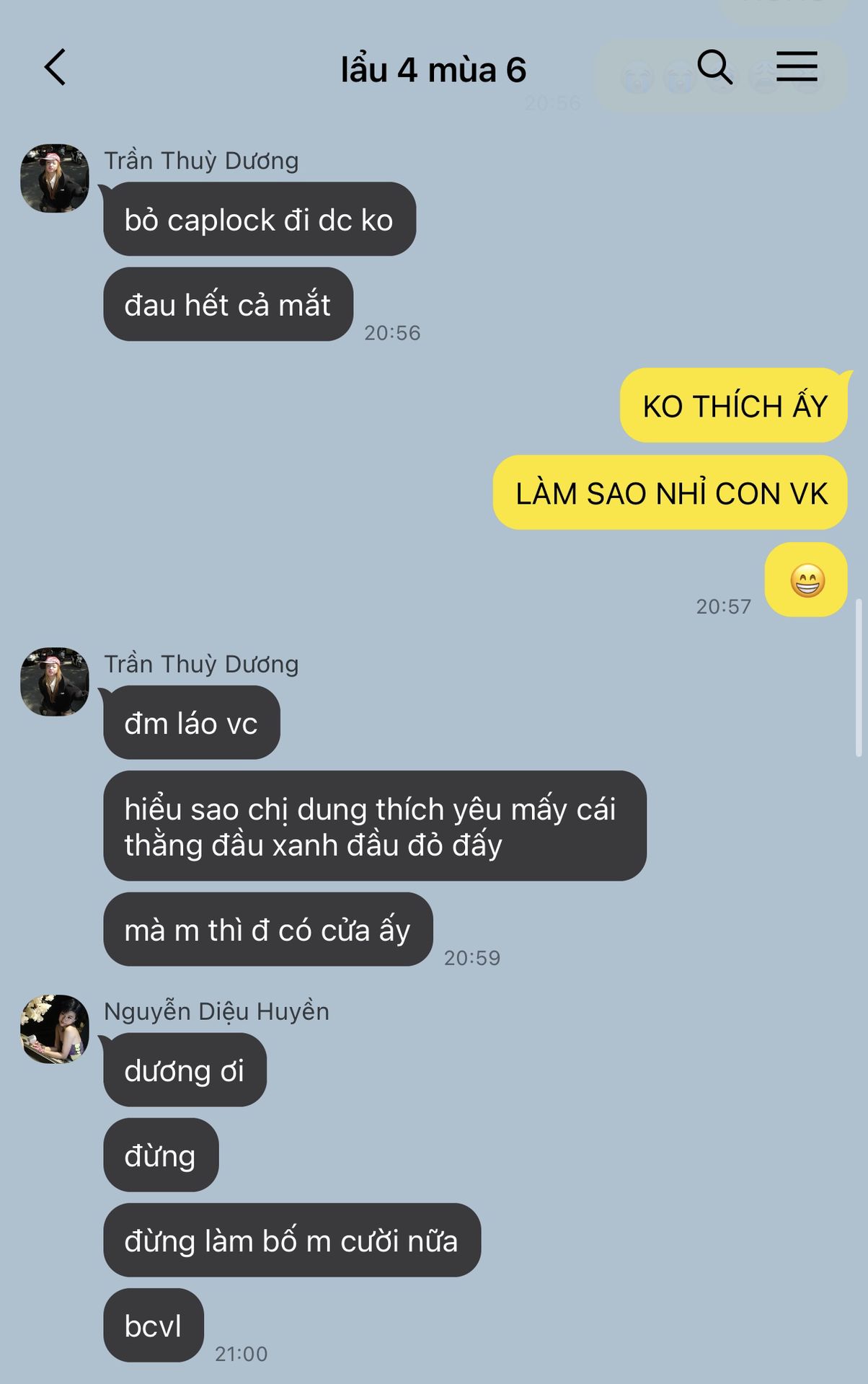Select the message đau hết cả mắt
868x1384 pixels.
[x=228, y=304]
